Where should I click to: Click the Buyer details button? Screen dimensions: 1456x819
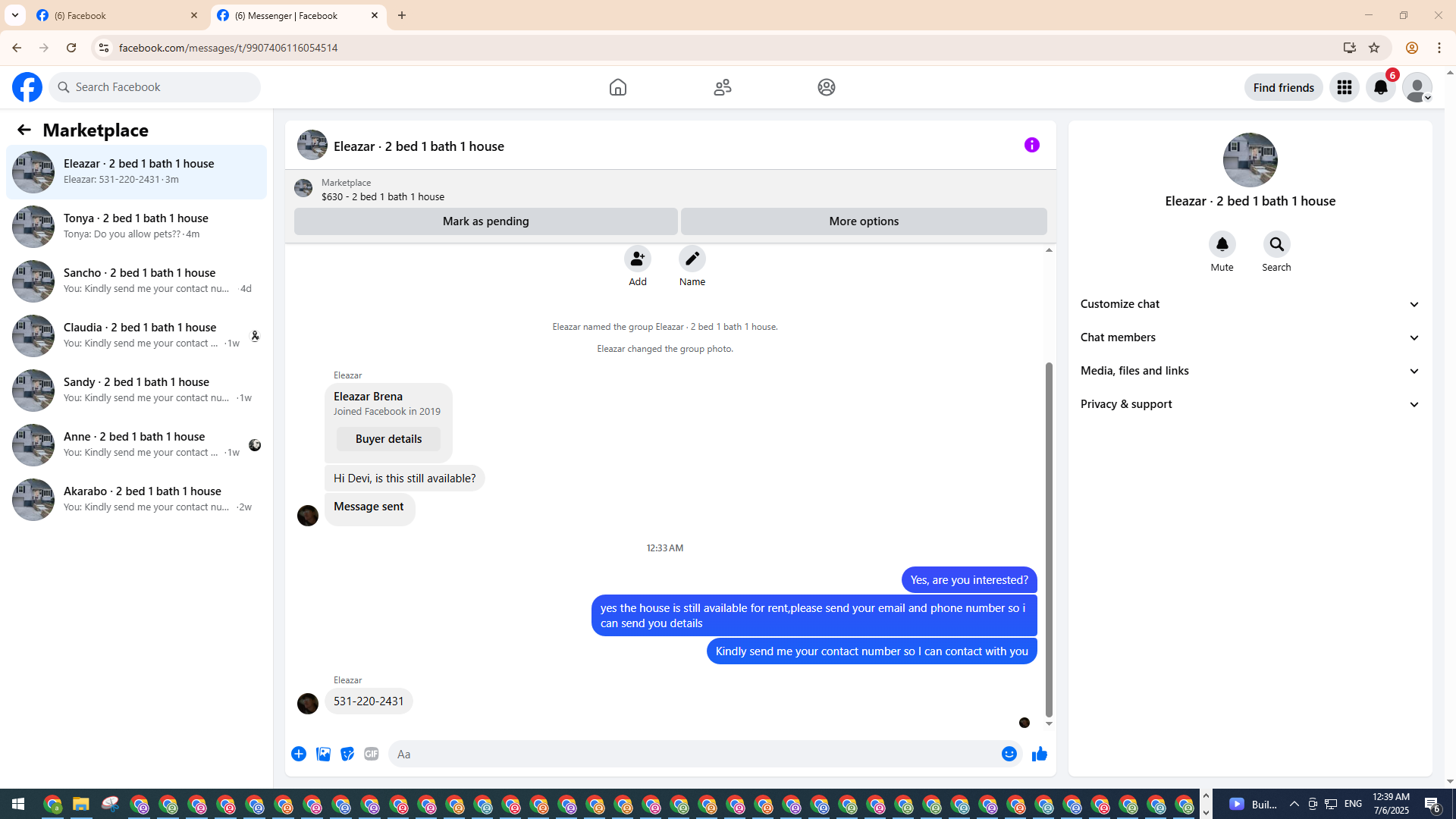click(388, 439)
